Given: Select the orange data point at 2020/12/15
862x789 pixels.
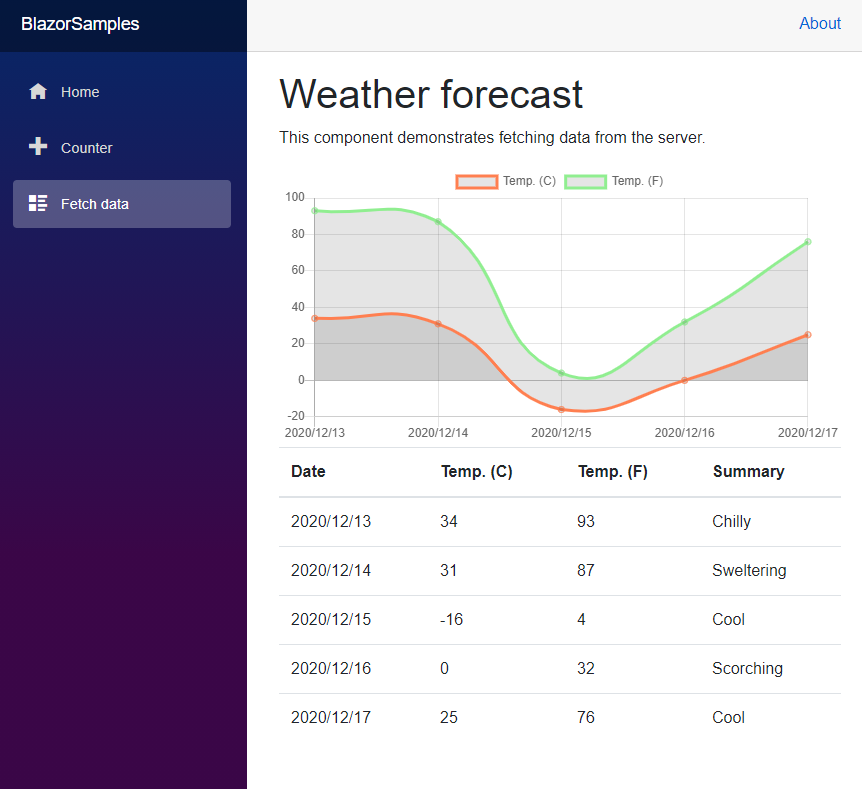Looking at the screenshot, I should coord(561,409).
